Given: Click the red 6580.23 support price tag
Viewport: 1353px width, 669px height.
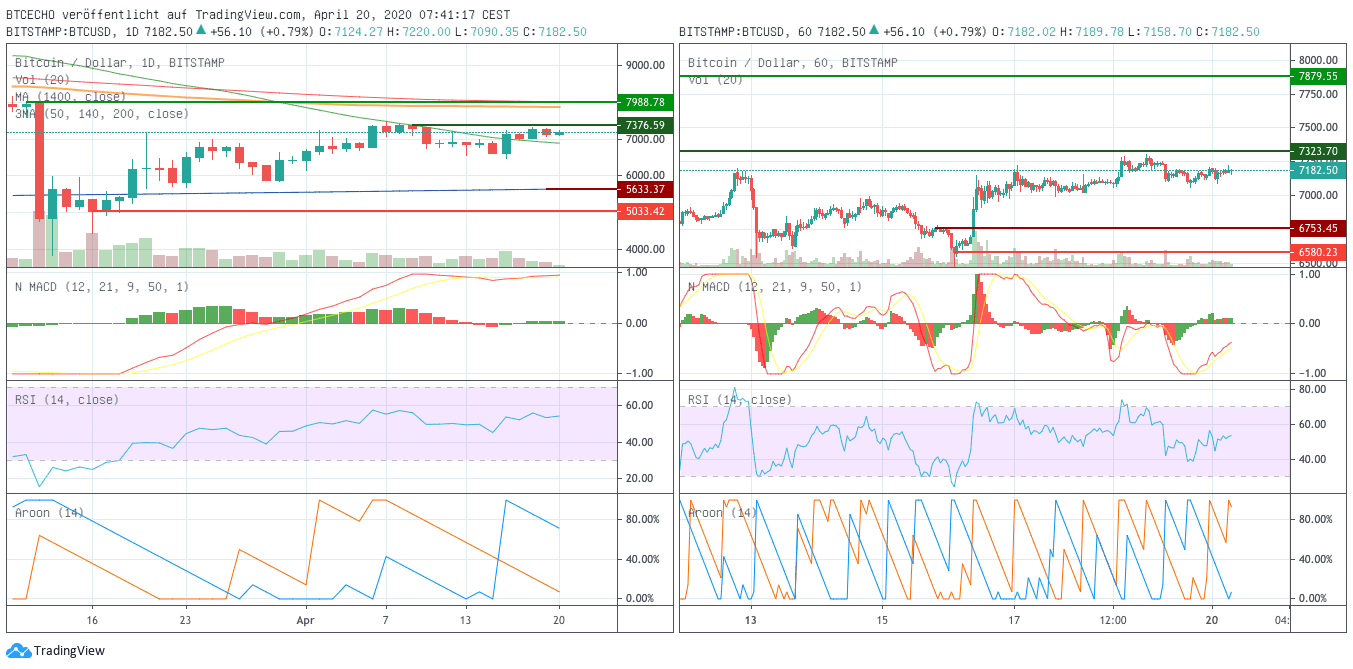Looking at the screenshot, I should pyautogui.click(x=1319, y=252).
